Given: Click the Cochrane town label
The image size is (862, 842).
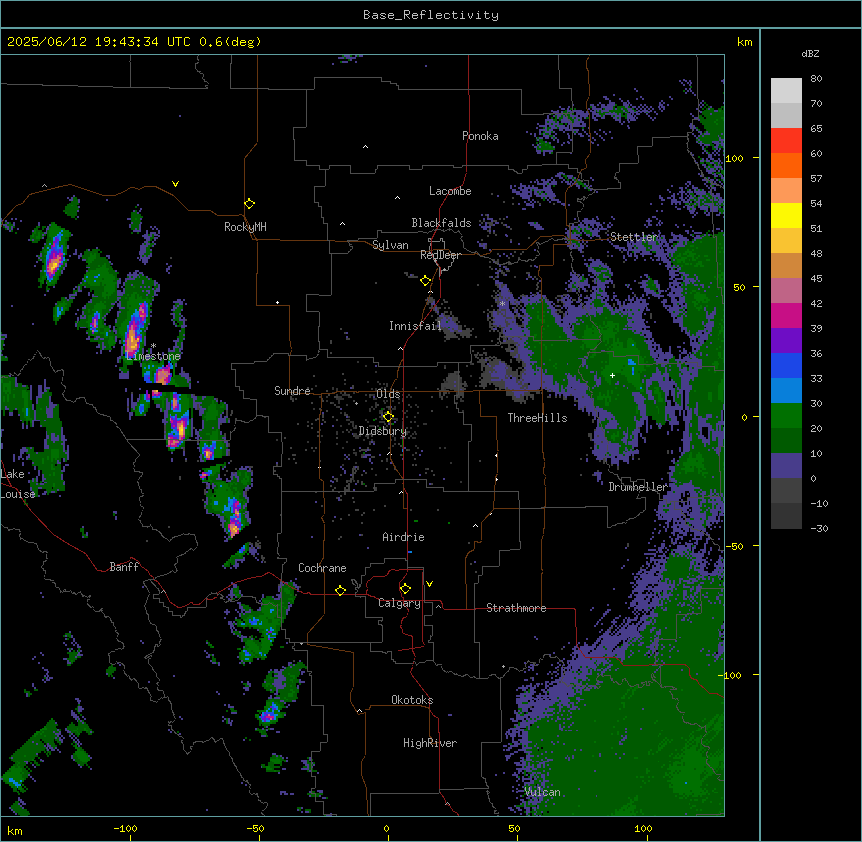Looking at the screenshot, I should click(x=322, y=568).
